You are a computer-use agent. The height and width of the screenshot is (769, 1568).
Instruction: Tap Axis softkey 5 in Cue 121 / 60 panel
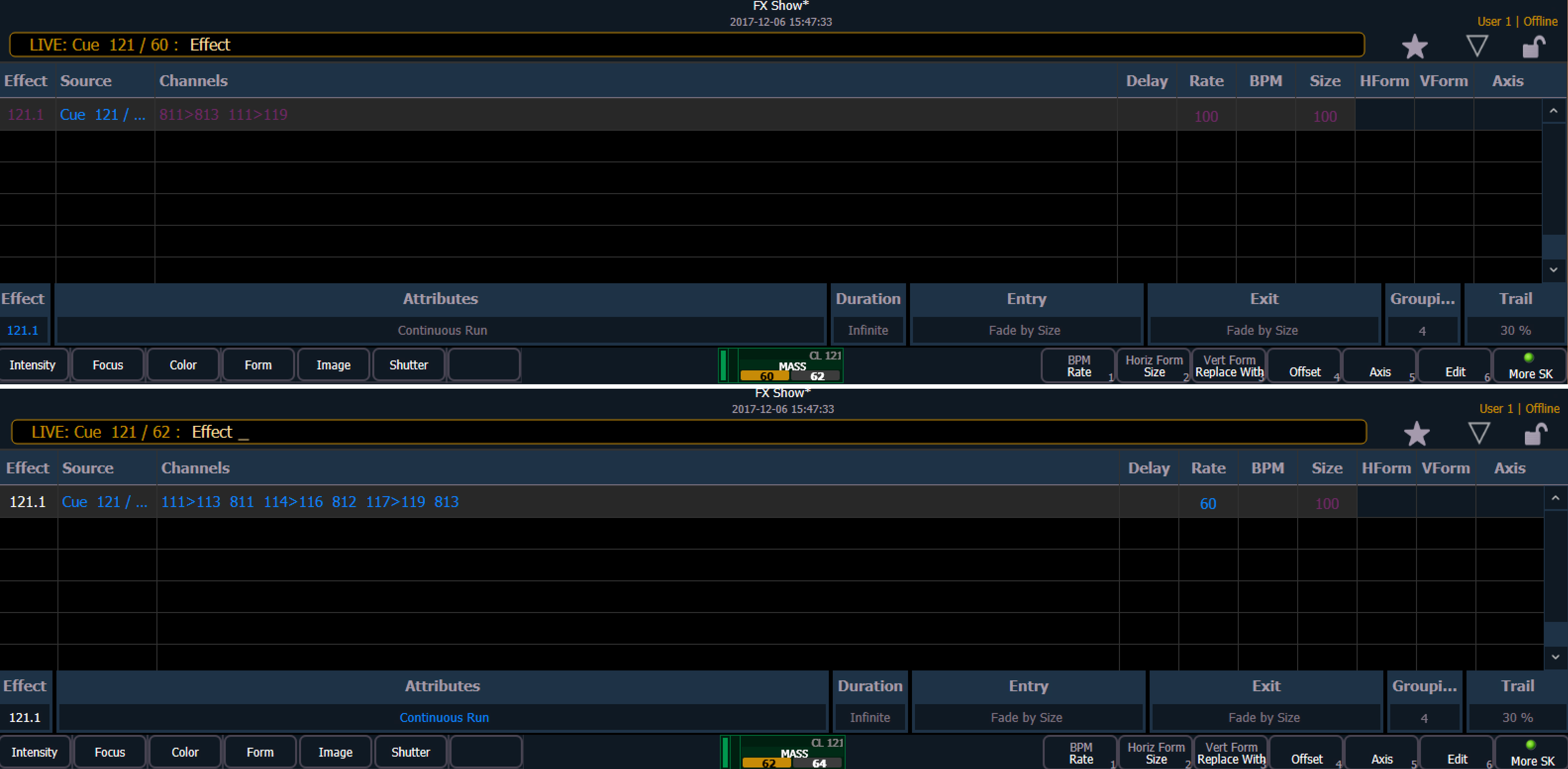[x=1379, y=366]
